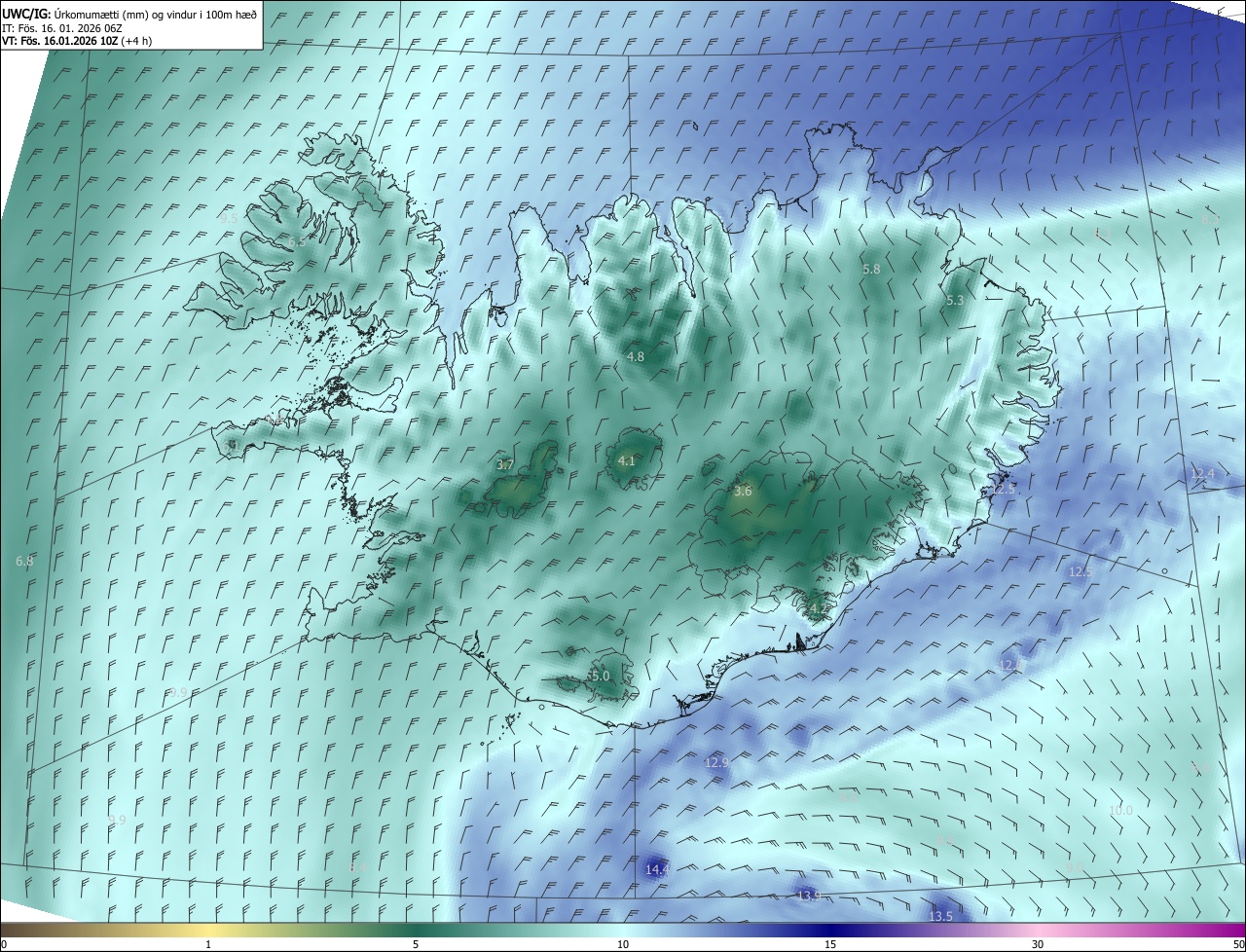Click the 5.3 value on the northeast coast
The image size is (1246, 952).
(x=955, y=301)
